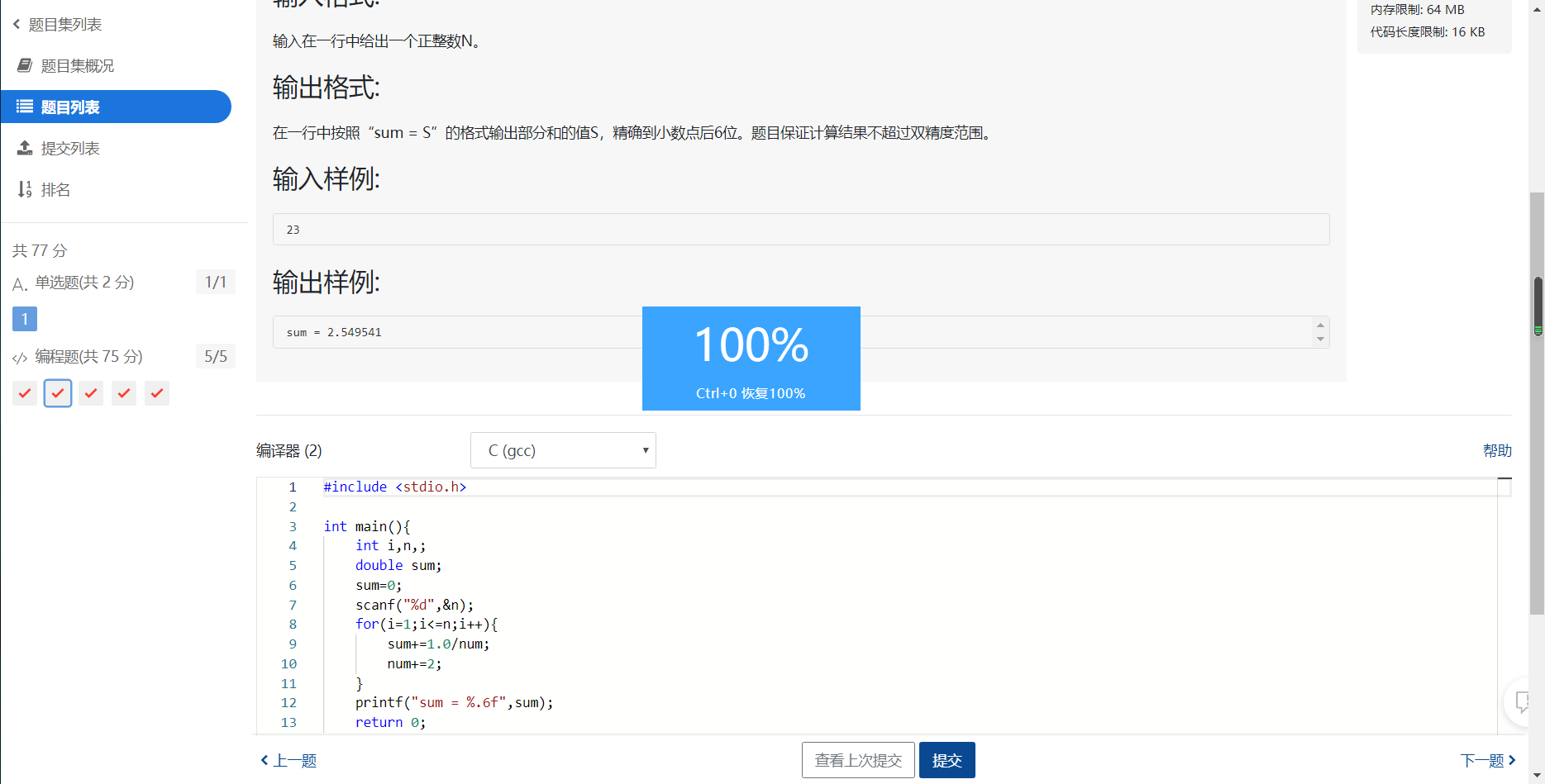Click the sort-number icon beside 排名
1545x784 pixels.
[x=25, y=189]
